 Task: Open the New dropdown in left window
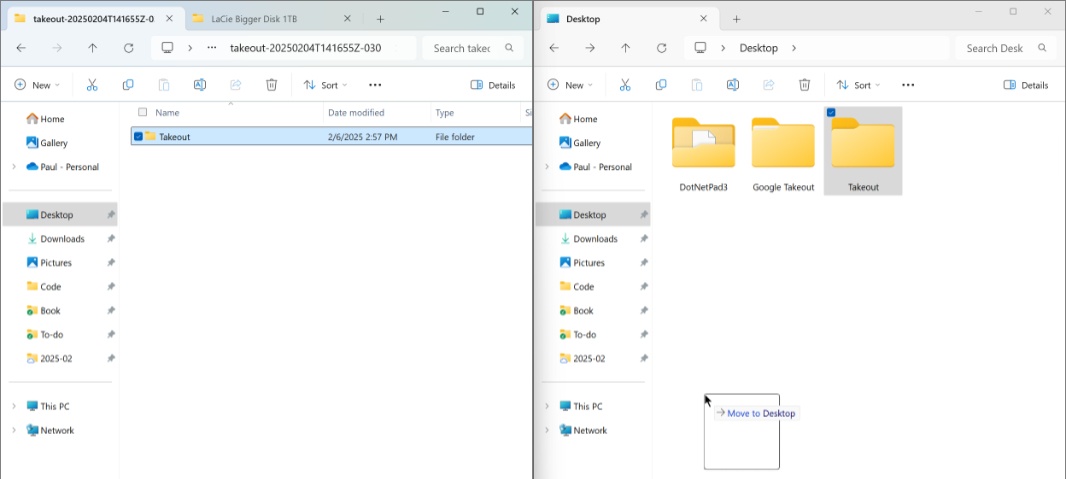[x=37, y=85]
